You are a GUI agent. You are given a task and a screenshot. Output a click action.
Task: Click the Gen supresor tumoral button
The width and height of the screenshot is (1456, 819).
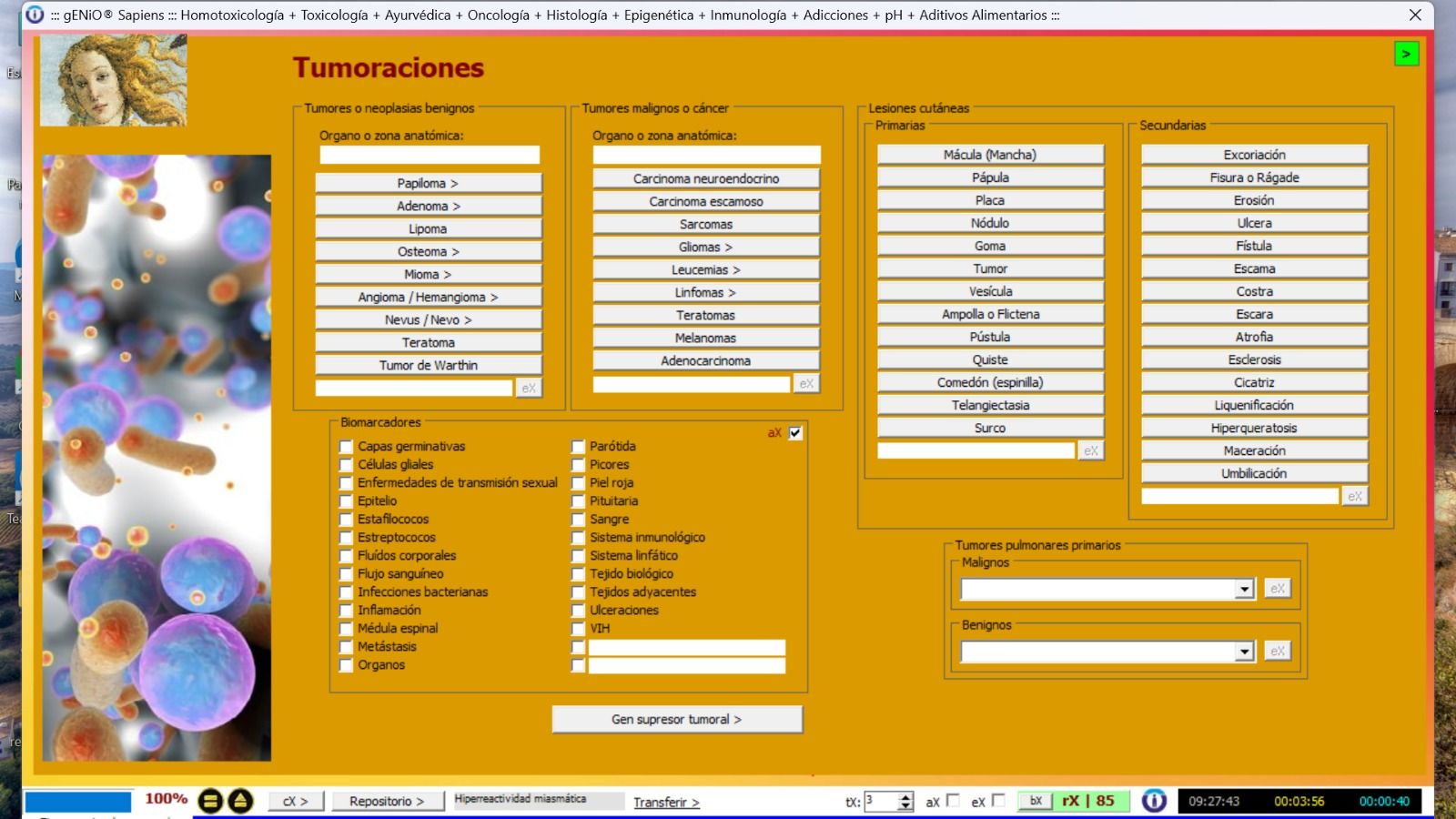676,719
